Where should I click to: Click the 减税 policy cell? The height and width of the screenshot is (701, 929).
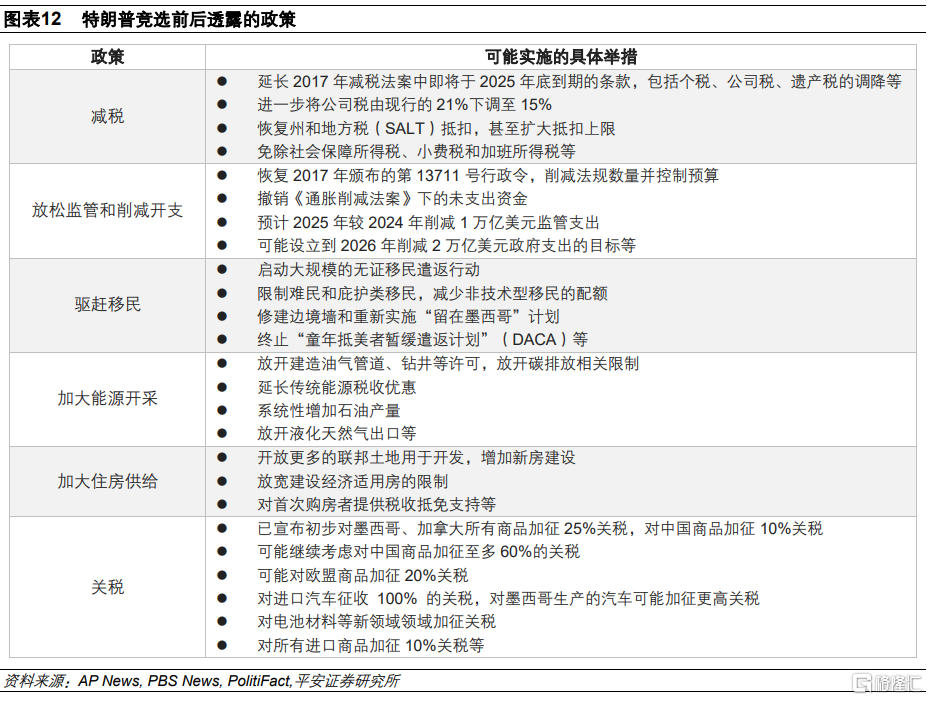(108, 116)
